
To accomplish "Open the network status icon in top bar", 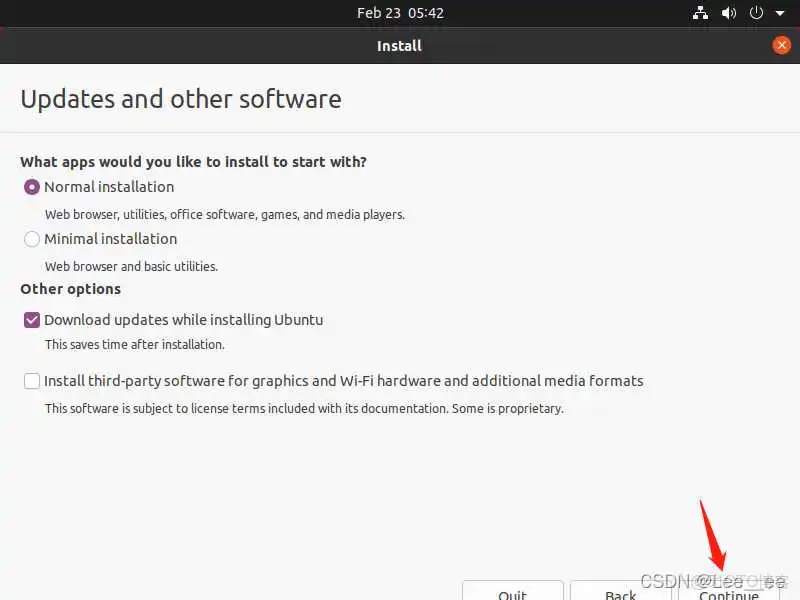I will click(700, 13).
